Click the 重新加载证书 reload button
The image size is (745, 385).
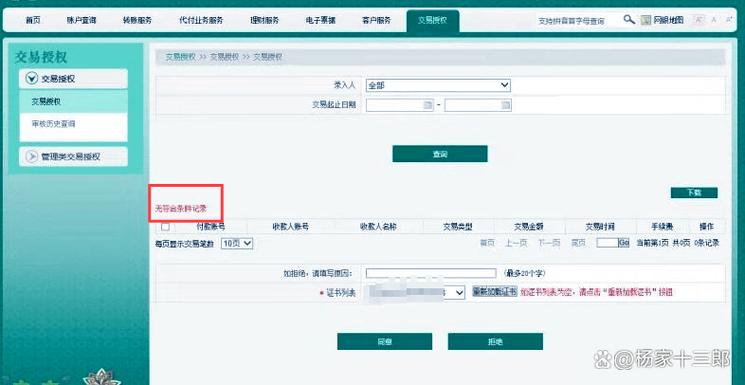(x=494, y=292)
